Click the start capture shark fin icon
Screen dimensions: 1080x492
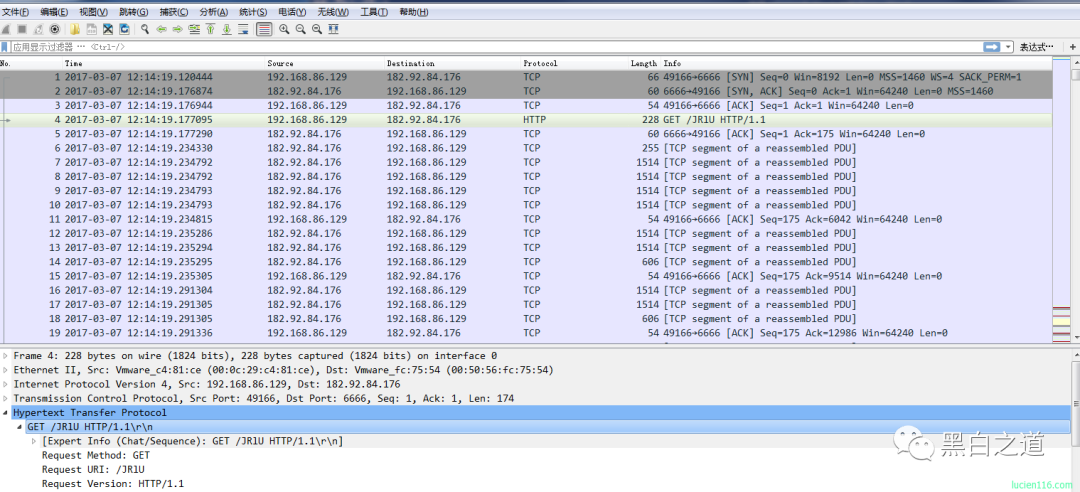(x=6, y=29)
